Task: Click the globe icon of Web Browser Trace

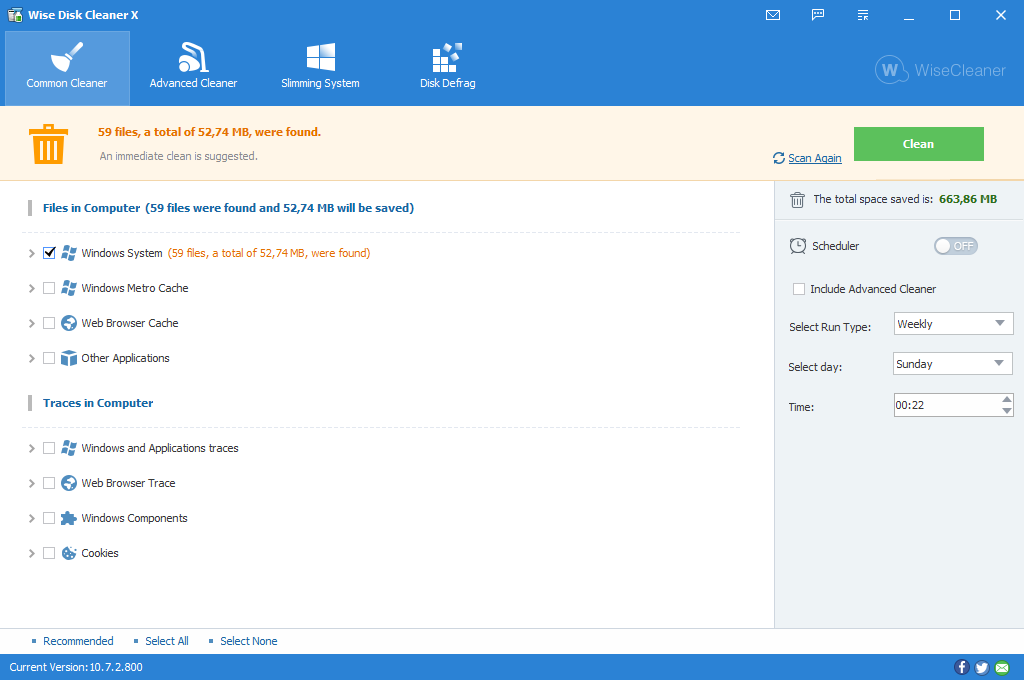Action: (x=69, y=483)
